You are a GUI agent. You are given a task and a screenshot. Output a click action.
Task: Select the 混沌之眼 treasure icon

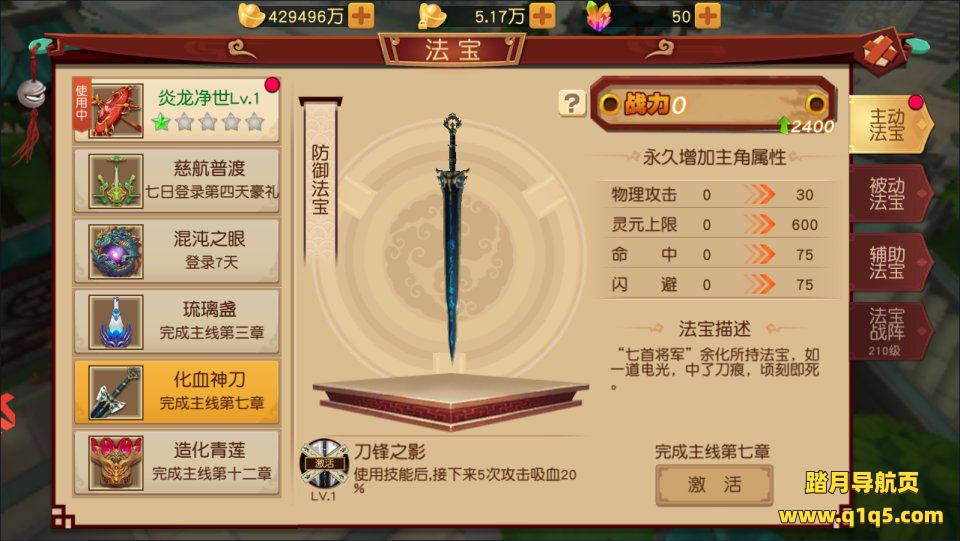116,252
